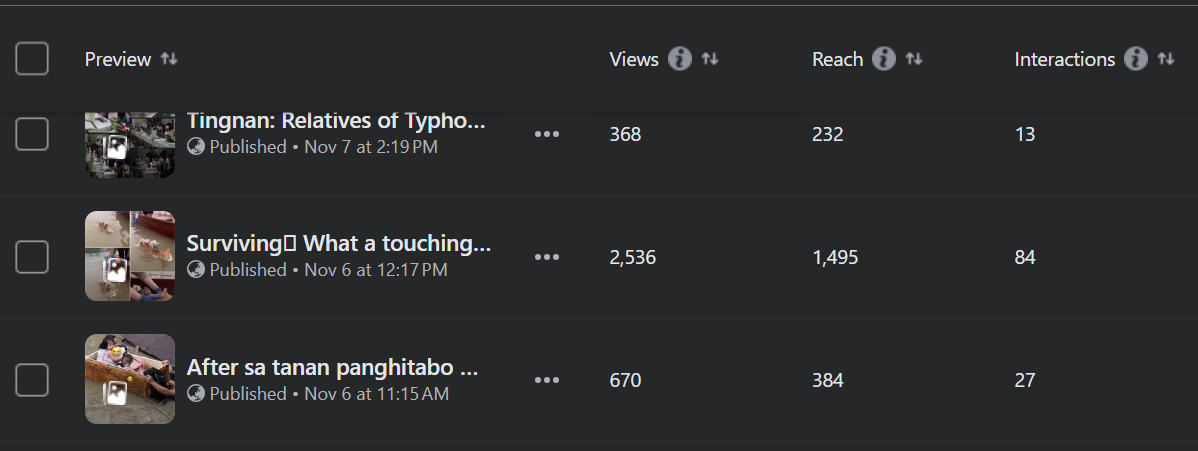Check the Surviving post row checkbox
1198x451 pixels.
[32, 257]
